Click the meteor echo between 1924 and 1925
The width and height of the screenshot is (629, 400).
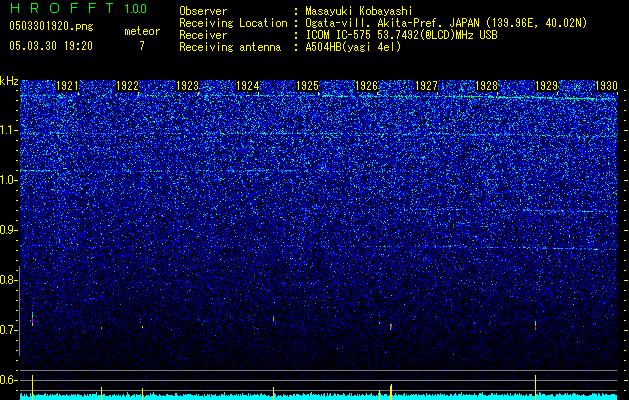[x=274, y=319]
